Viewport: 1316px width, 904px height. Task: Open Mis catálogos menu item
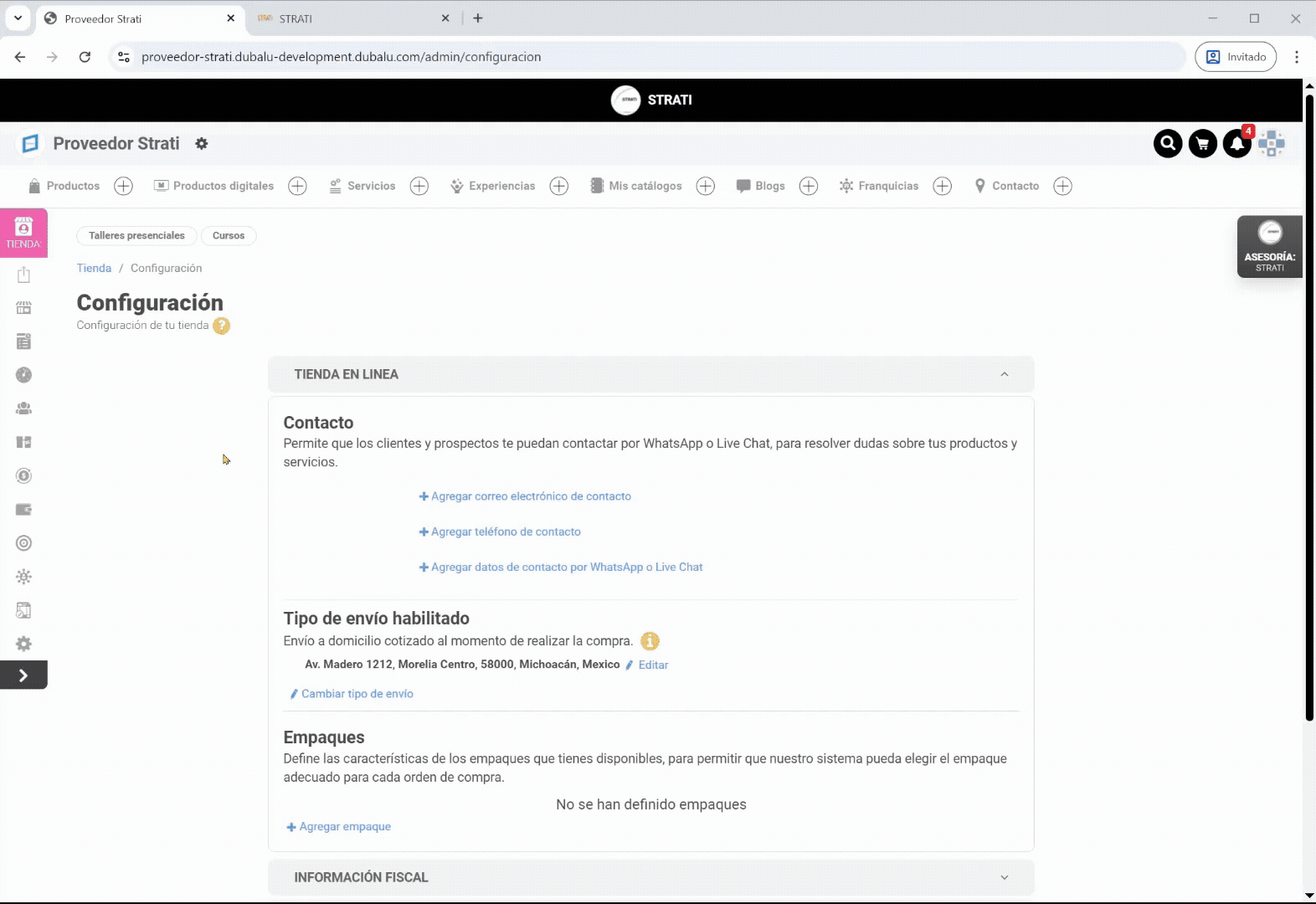point(636,186)
